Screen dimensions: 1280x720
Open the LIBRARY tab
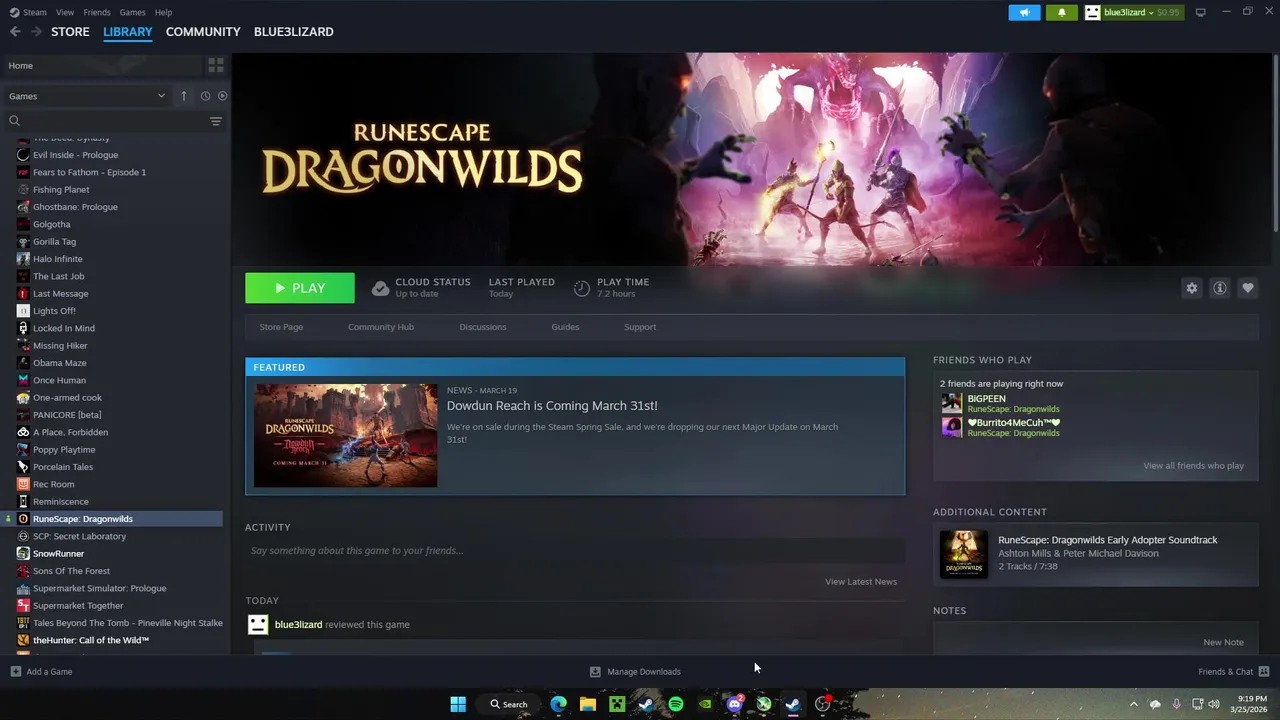[x=128, y=32]
